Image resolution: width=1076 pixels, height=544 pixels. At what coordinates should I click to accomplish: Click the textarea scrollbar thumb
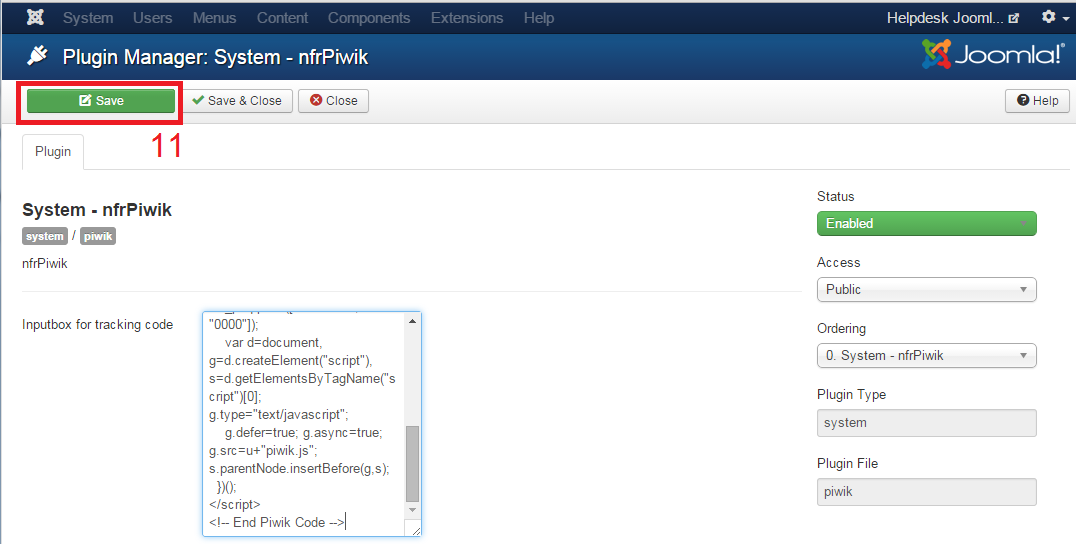point(412,464)
